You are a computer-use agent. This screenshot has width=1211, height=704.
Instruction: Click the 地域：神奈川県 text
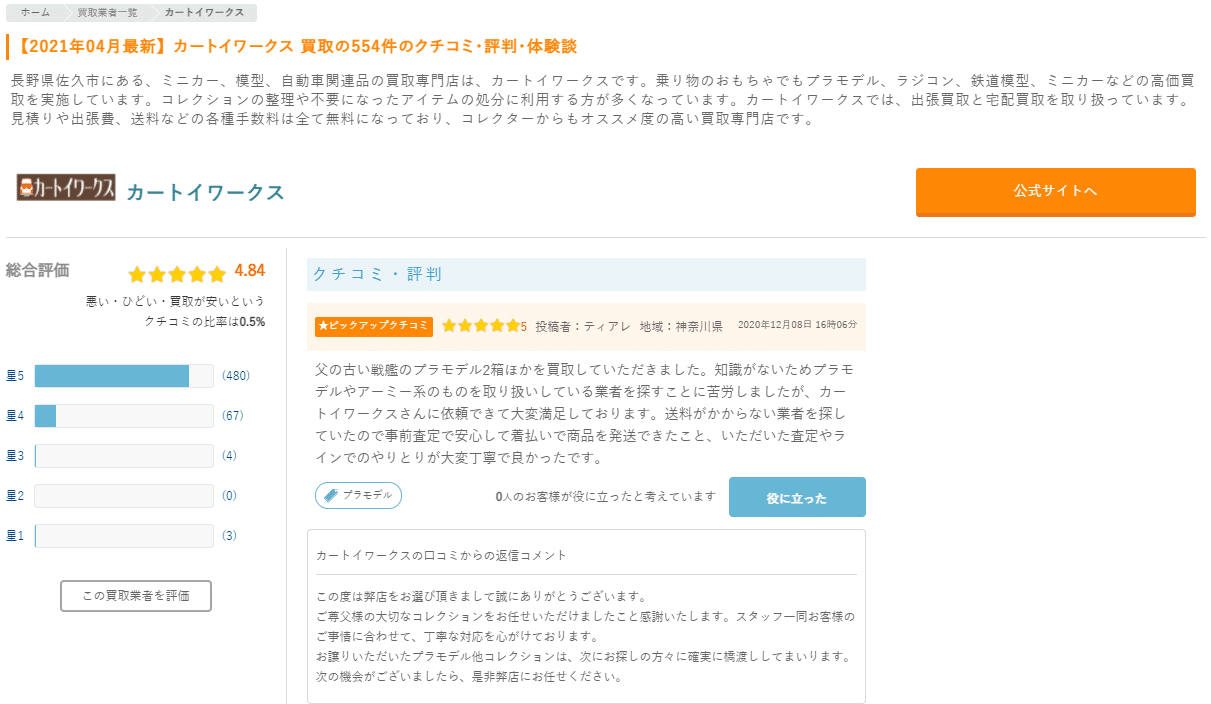tap(681, 326)
